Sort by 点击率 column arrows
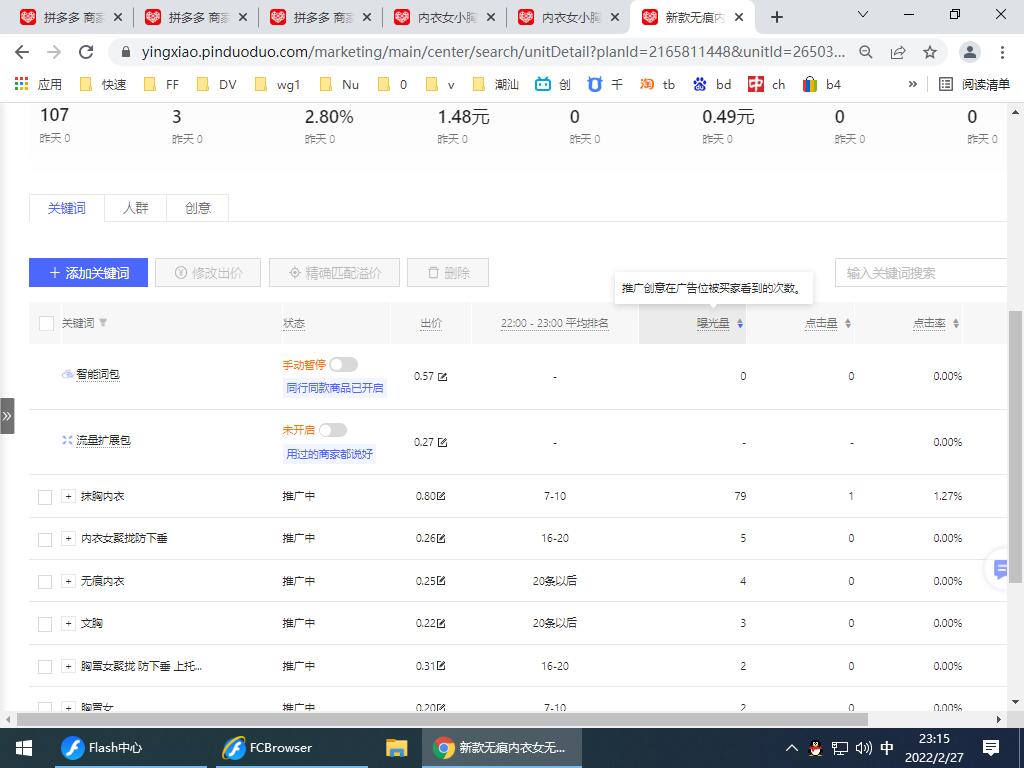 pos(955,323)
